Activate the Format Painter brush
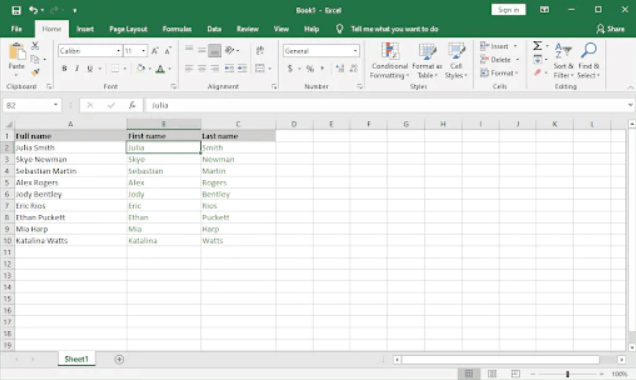636x380 pixels. click(x=35, y=73)
